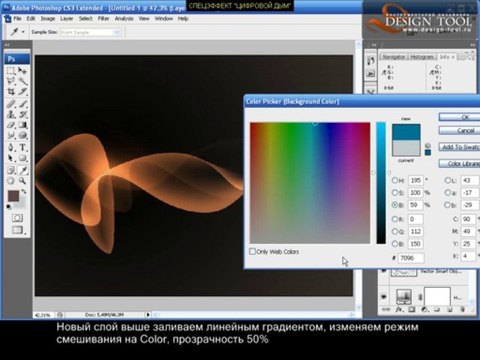480x360 pixels.
Task: Switch to the Navigator tab
Action: click(393, 57)
